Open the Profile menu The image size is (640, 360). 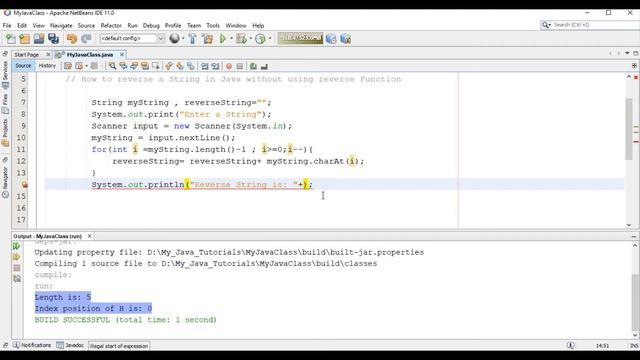pos(173,25)
